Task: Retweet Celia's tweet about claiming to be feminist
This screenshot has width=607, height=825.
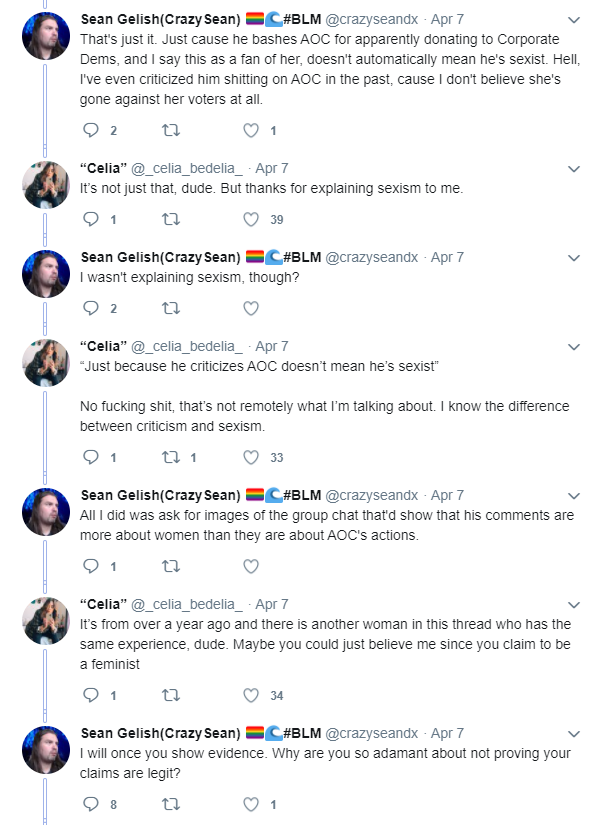Action: pos(170,695)
